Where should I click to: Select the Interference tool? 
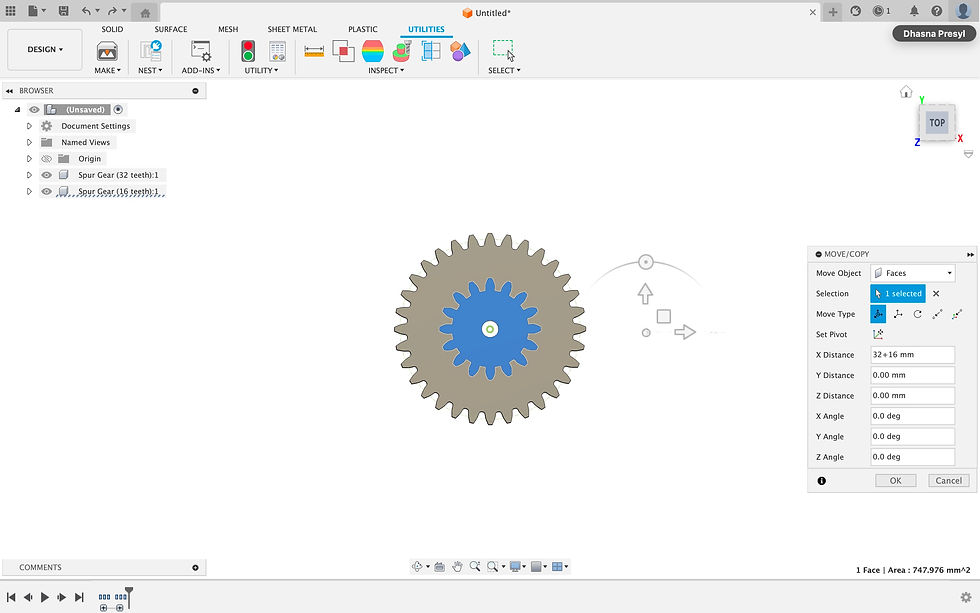point(343,51)
